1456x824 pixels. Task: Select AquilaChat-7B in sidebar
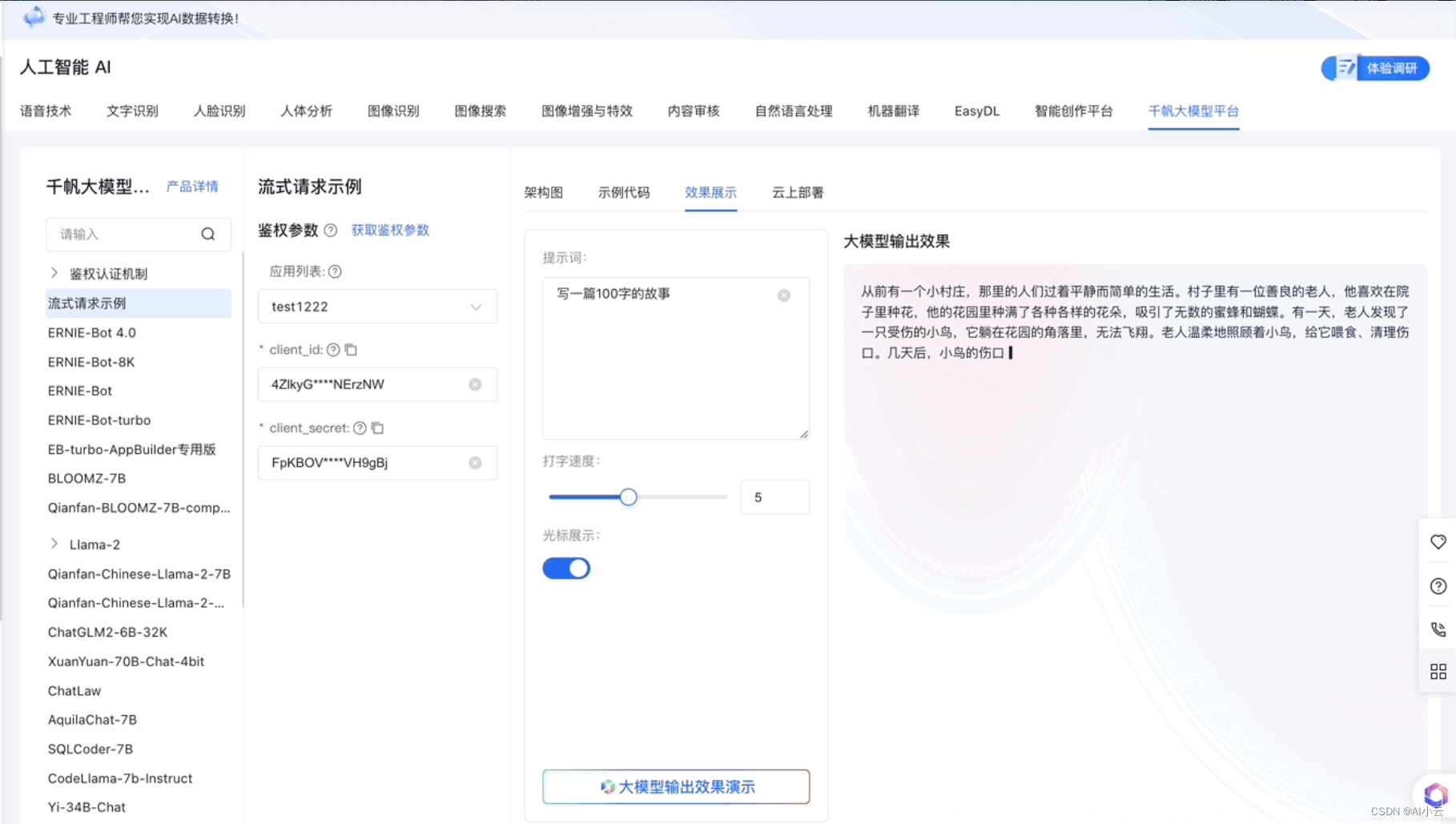92,720
